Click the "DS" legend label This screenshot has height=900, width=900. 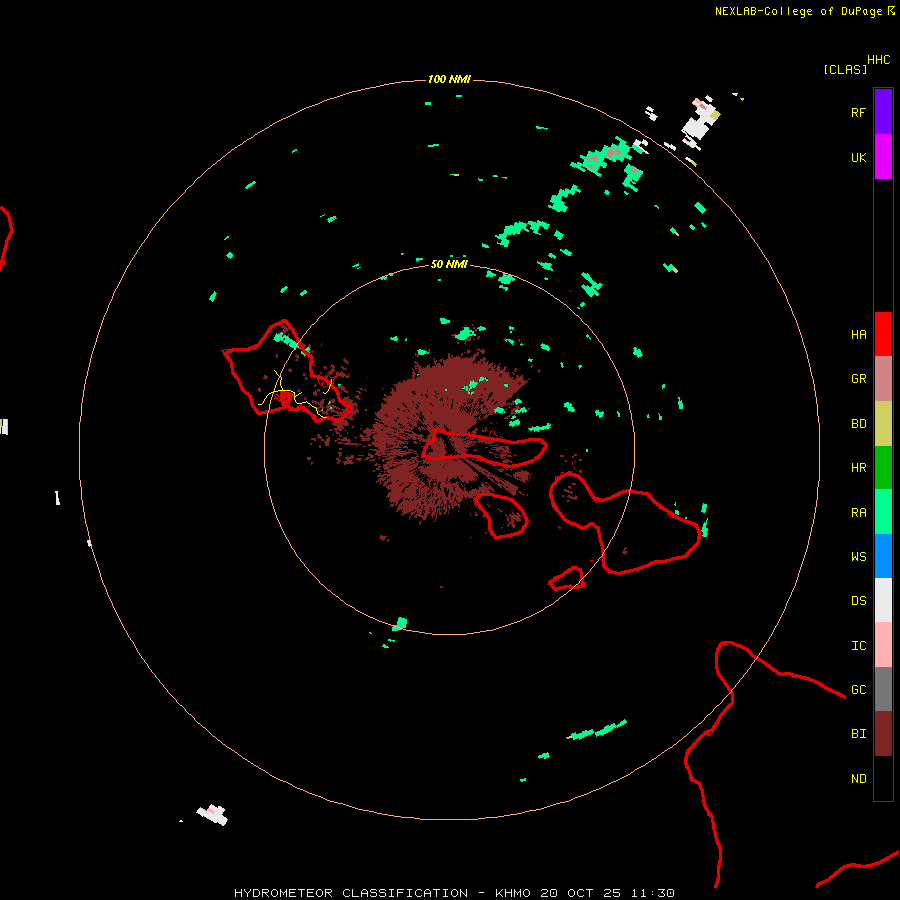click(x=859, y=601)
